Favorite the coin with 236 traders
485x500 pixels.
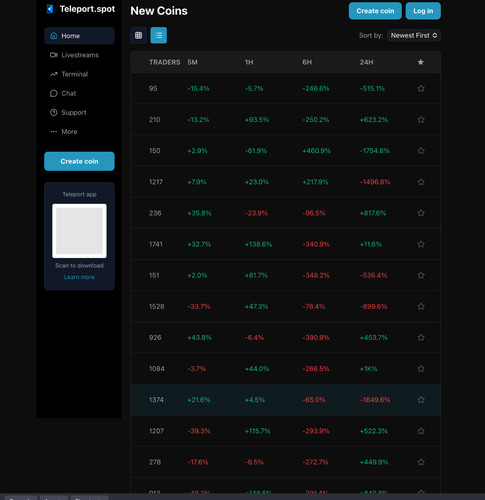(x=421, y=213)
